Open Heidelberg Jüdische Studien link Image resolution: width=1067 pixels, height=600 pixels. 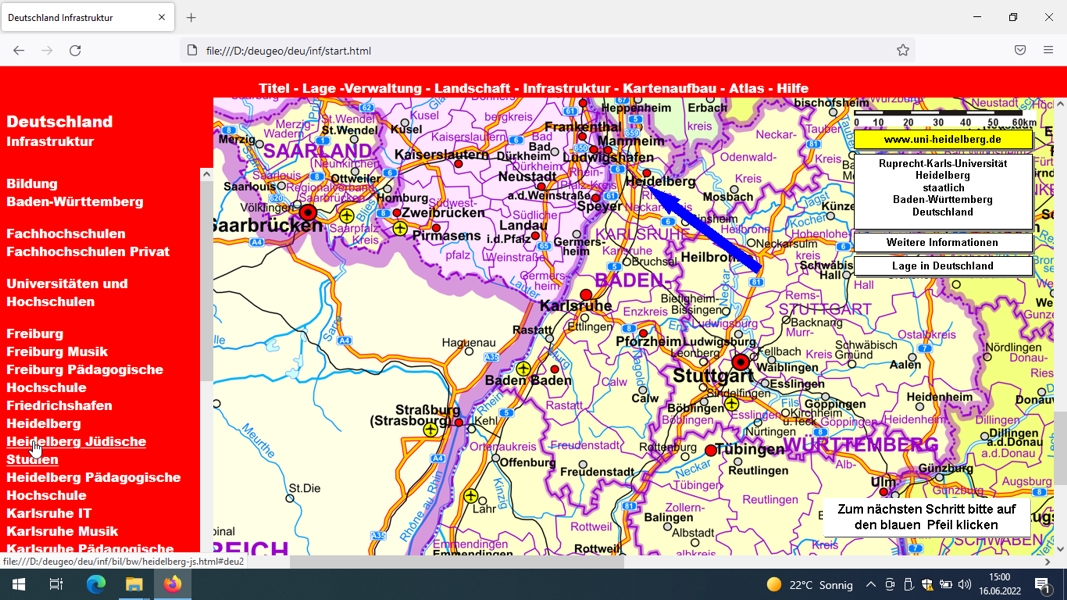point(76,450)
